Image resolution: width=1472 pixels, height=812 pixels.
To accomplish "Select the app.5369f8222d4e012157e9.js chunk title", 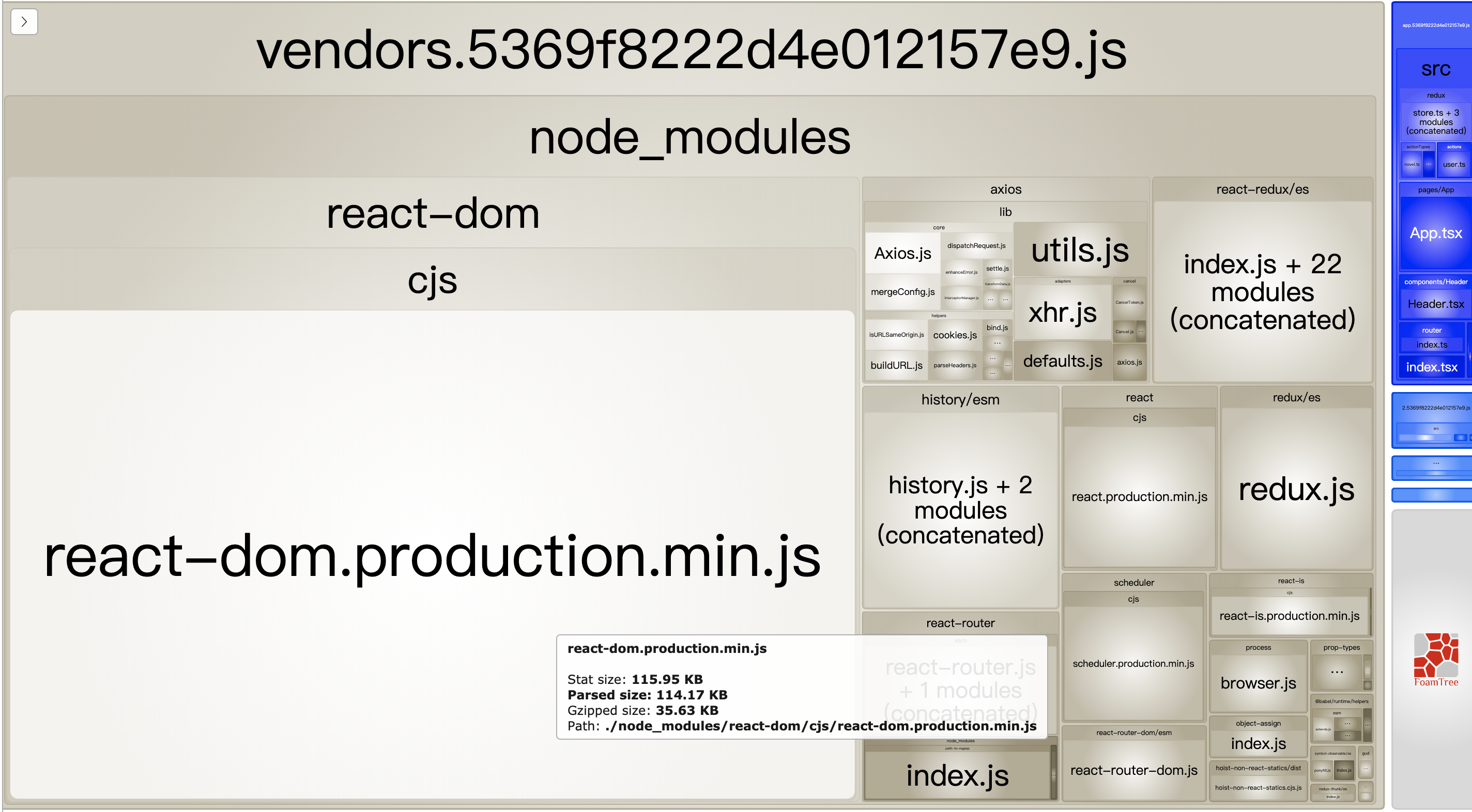I will point(1435,25).
